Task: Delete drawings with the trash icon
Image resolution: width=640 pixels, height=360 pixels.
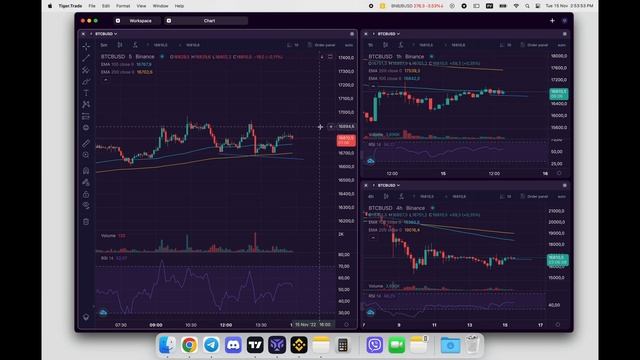Action: pyautogui.click(x=86, y=222)
